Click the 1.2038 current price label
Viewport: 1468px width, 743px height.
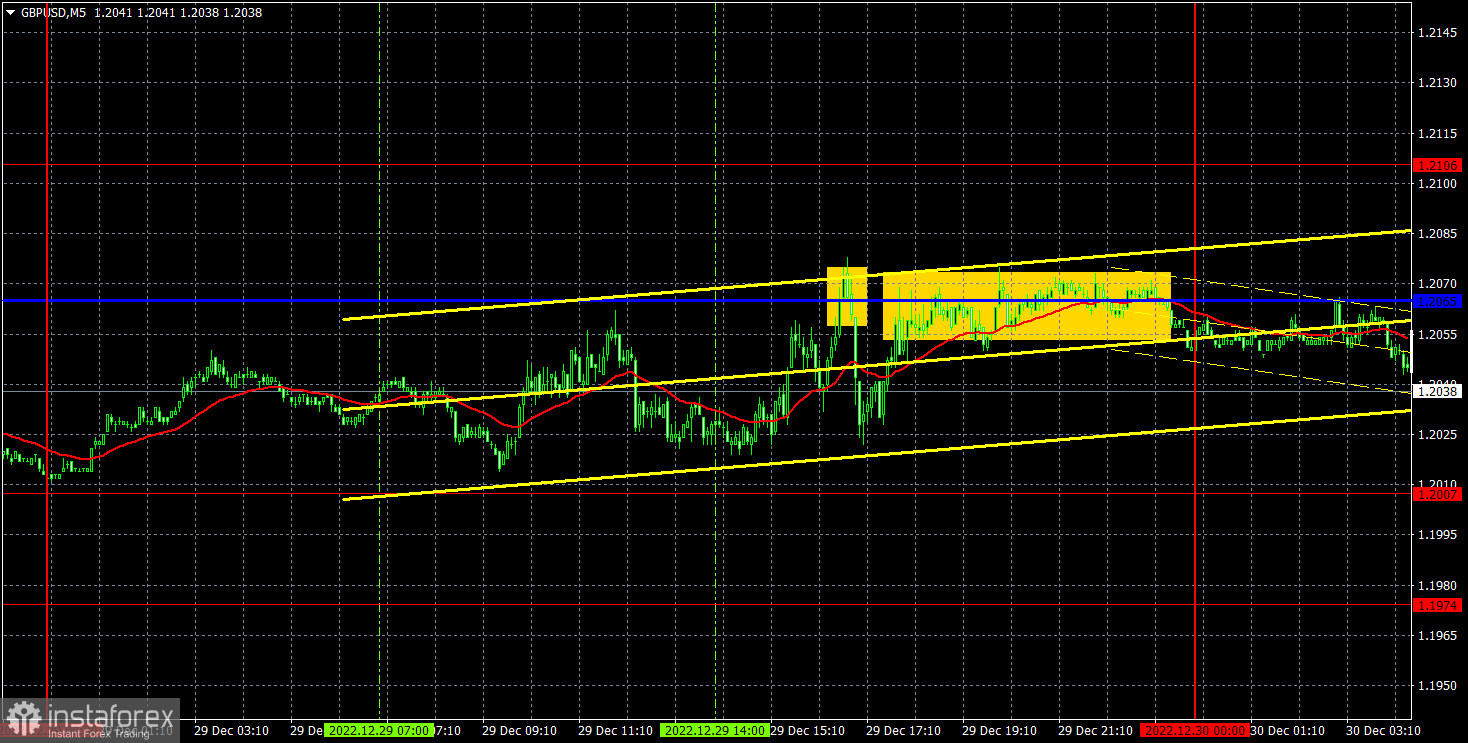pos(1438,392)
